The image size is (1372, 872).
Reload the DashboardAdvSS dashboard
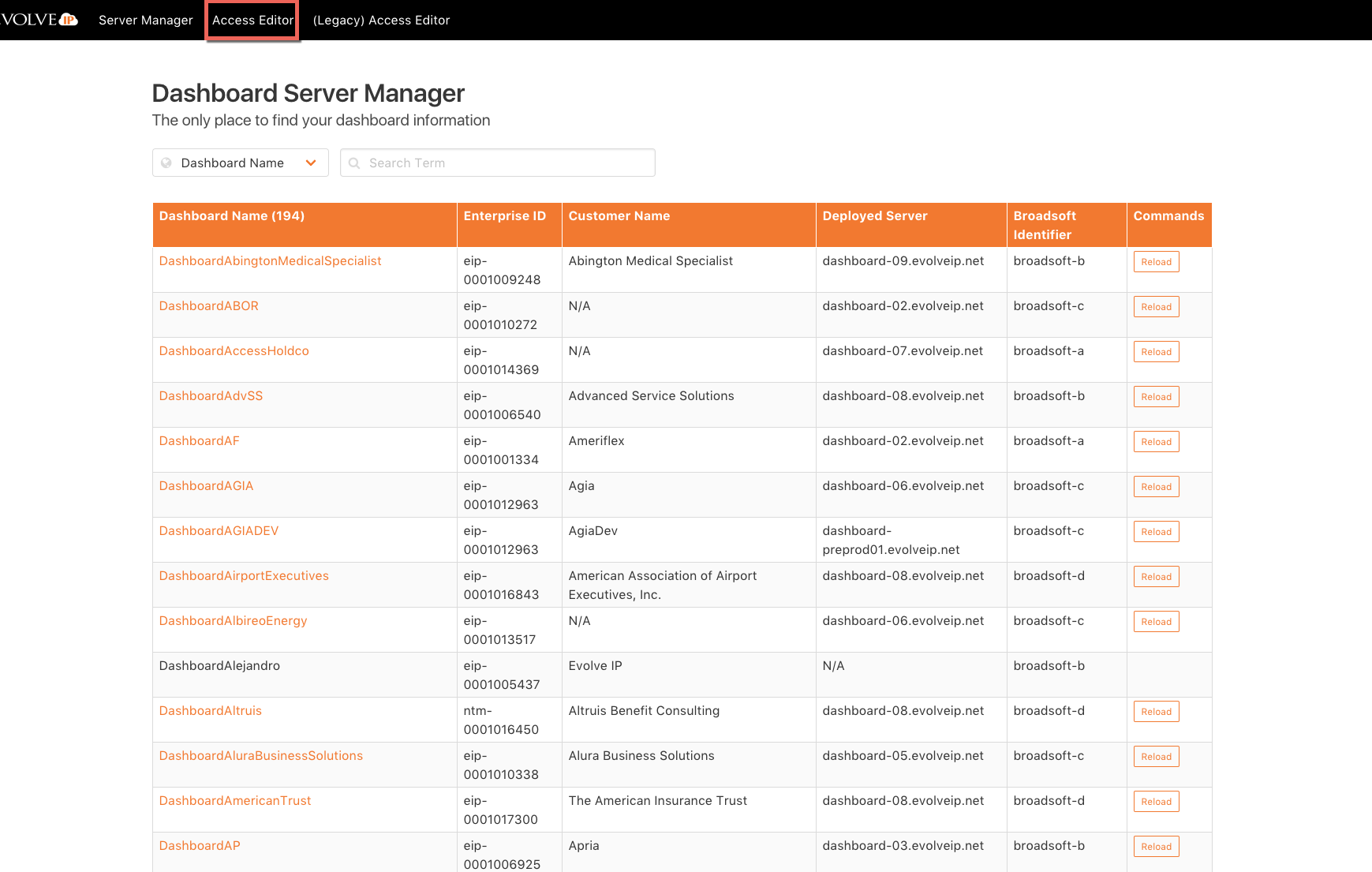coord(1156,397)
